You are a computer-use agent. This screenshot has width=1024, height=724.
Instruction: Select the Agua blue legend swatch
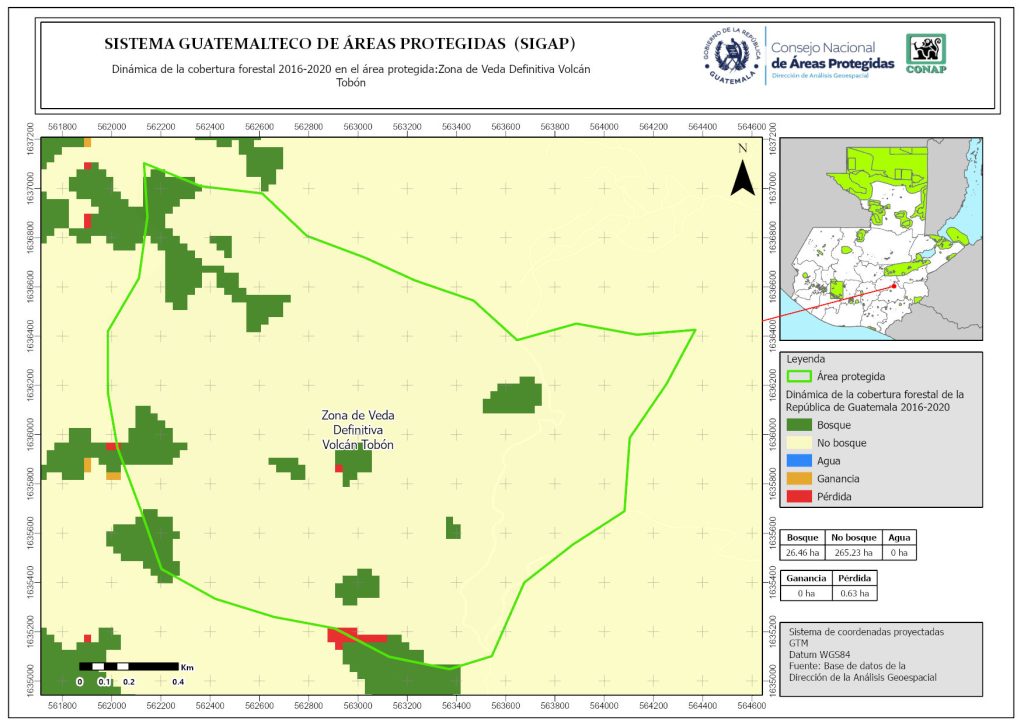tap(799, 461)
